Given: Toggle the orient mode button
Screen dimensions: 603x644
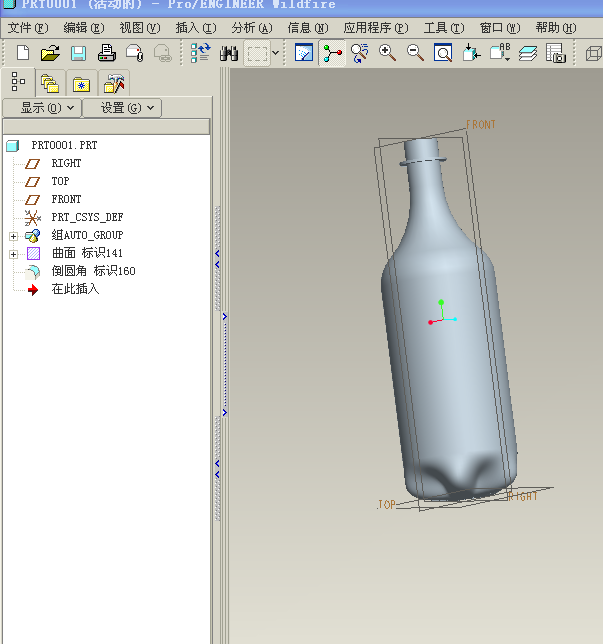Looking at the screenshot, I should 360,53.
